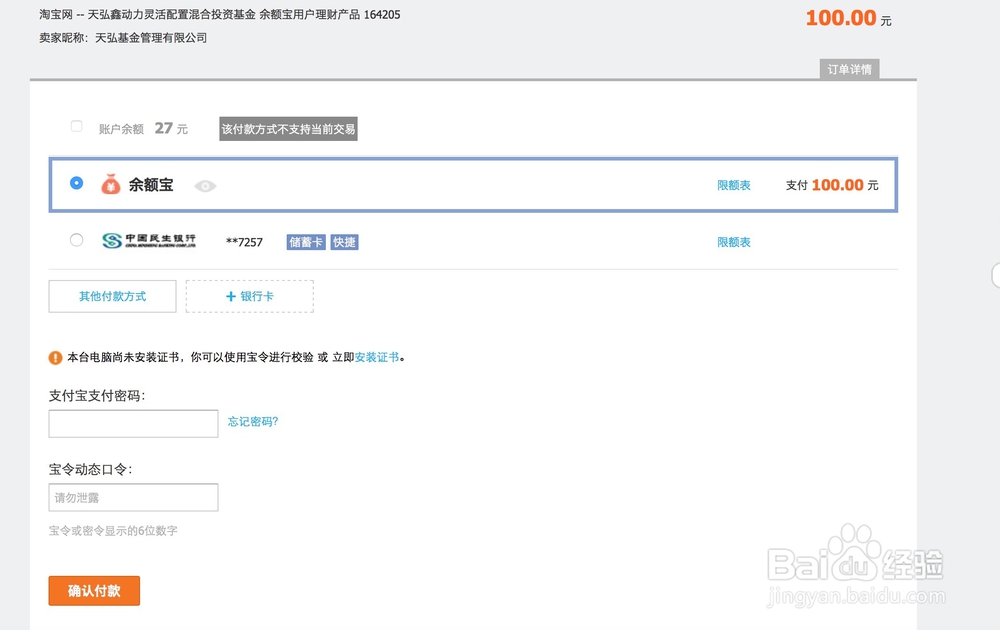Click the hint 宝令或密令显示的6位数字
This screenshot has width=1000, height=630.
point(113,531)
